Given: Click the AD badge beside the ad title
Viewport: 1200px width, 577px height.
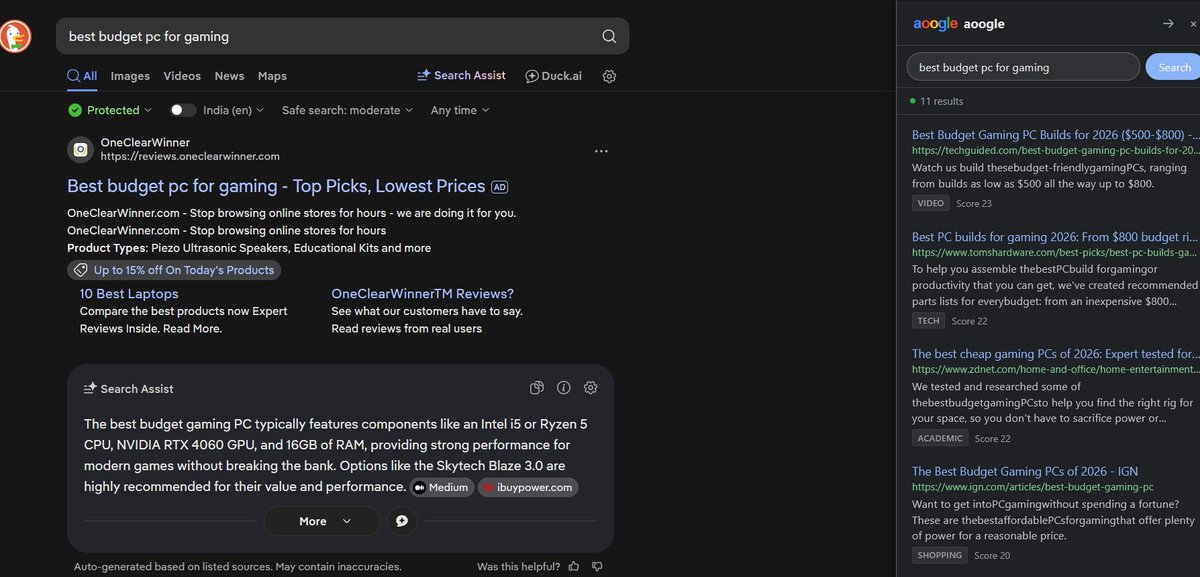Looking at the screenshot, I should click(x=500, y=187).
